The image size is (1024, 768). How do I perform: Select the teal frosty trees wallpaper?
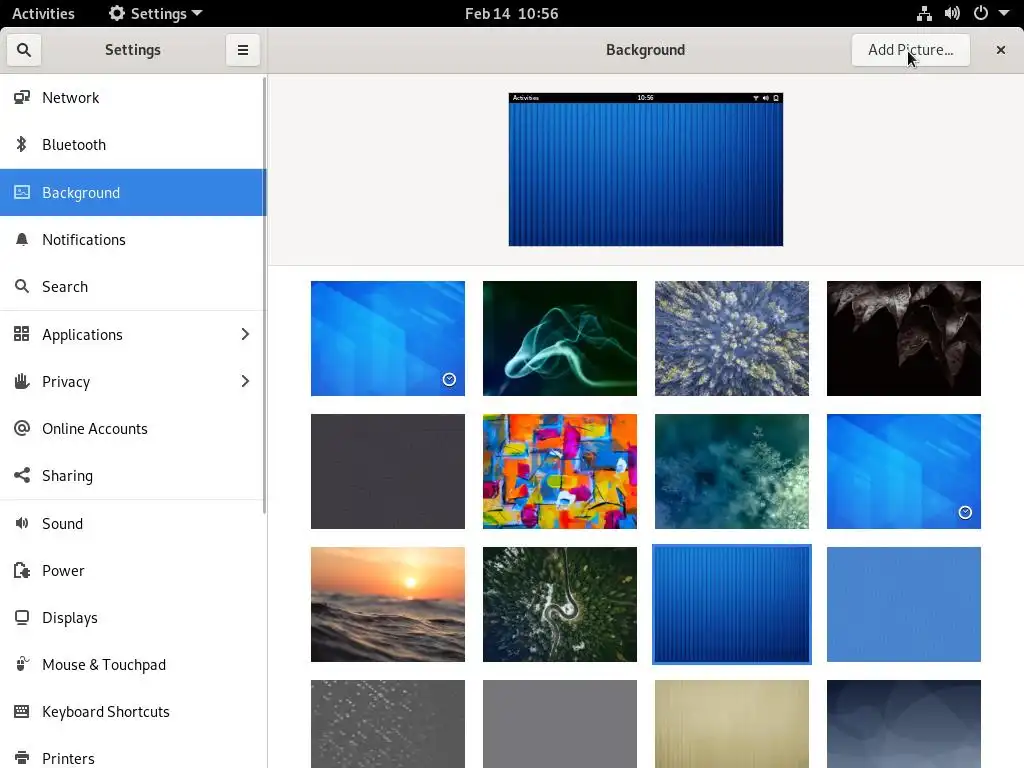click(731, 471)
